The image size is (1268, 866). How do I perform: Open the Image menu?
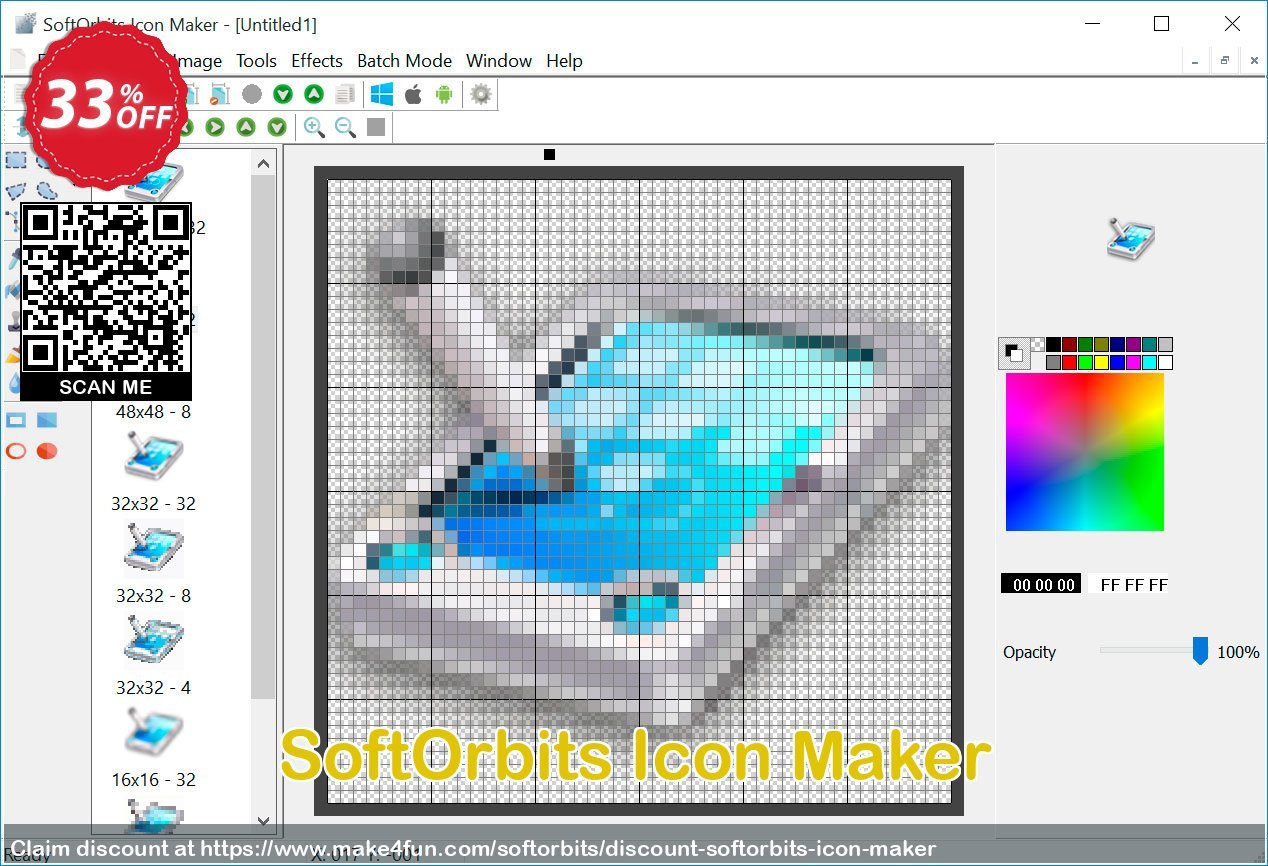[x=198, y=61]
